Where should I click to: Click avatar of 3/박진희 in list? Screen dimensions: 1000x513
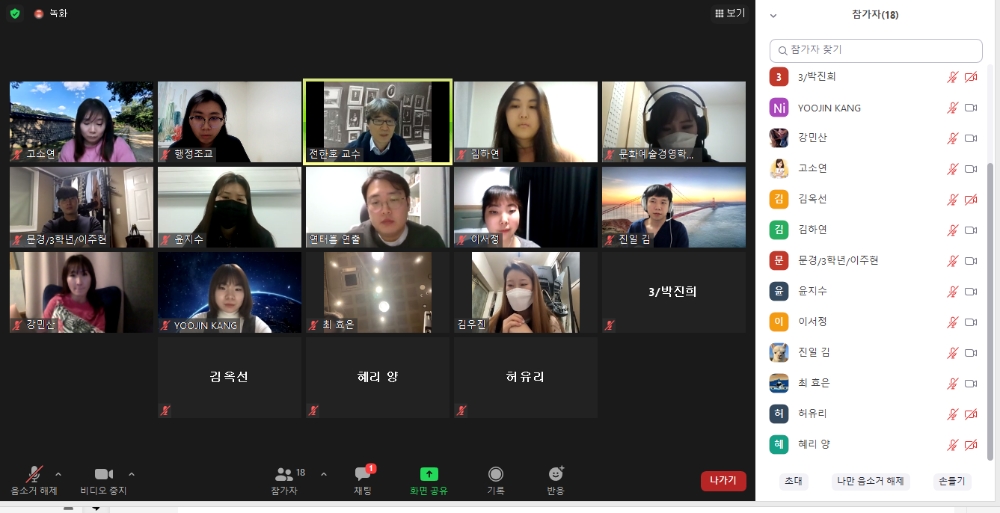[779, 77]
